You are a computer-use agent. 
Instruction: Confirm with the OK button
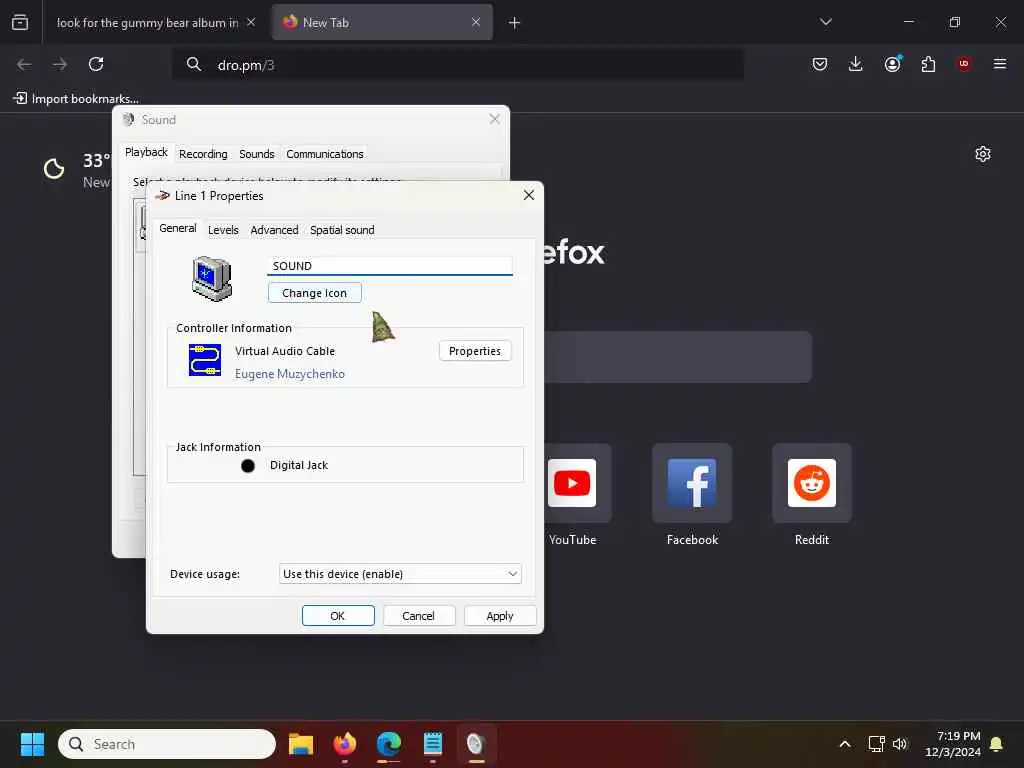pyautogui.click(x=338, y=616)
